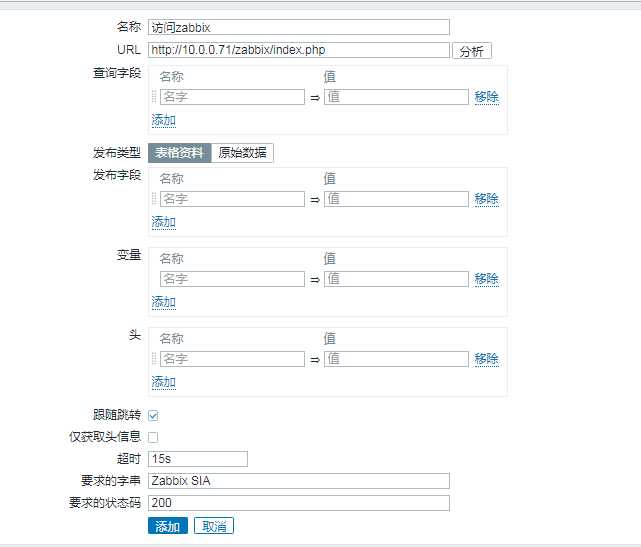Add a new query field row
This screenshot has width=641, height=547.
(163, 120)
